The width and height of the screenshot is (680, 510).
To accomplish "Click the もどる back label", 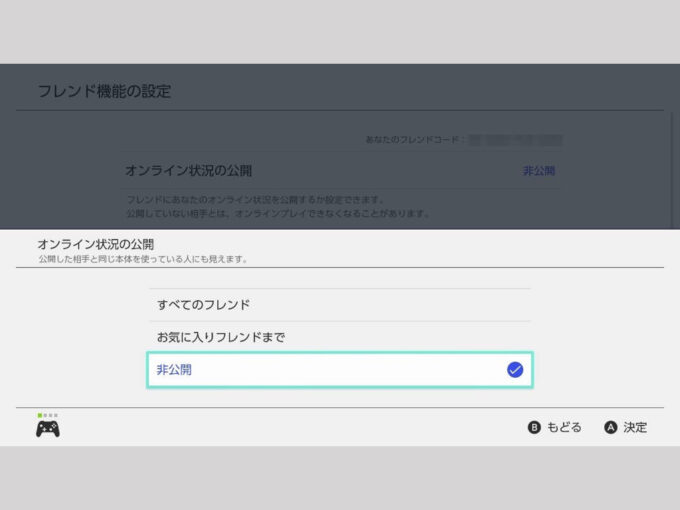I will pos(564,428).
